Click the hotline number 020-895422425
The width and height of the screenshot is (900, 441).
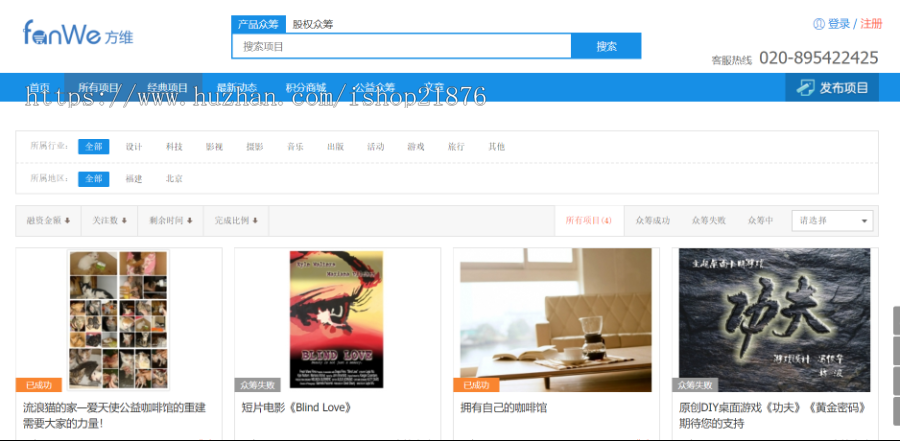[x=818, y=58]
